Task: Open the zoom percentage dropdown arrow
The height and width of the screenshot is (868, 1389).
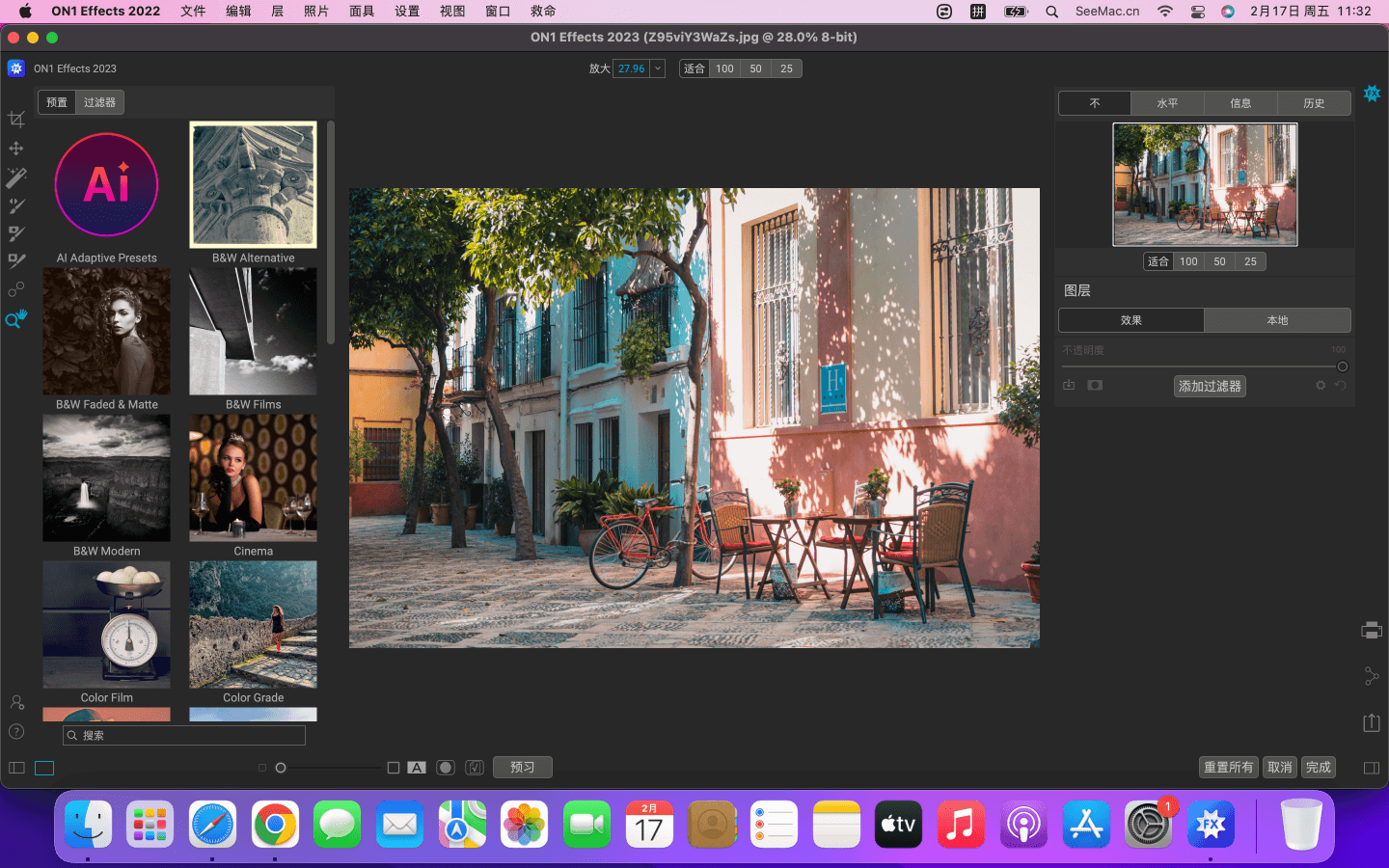Action: (x=658, y=68)
